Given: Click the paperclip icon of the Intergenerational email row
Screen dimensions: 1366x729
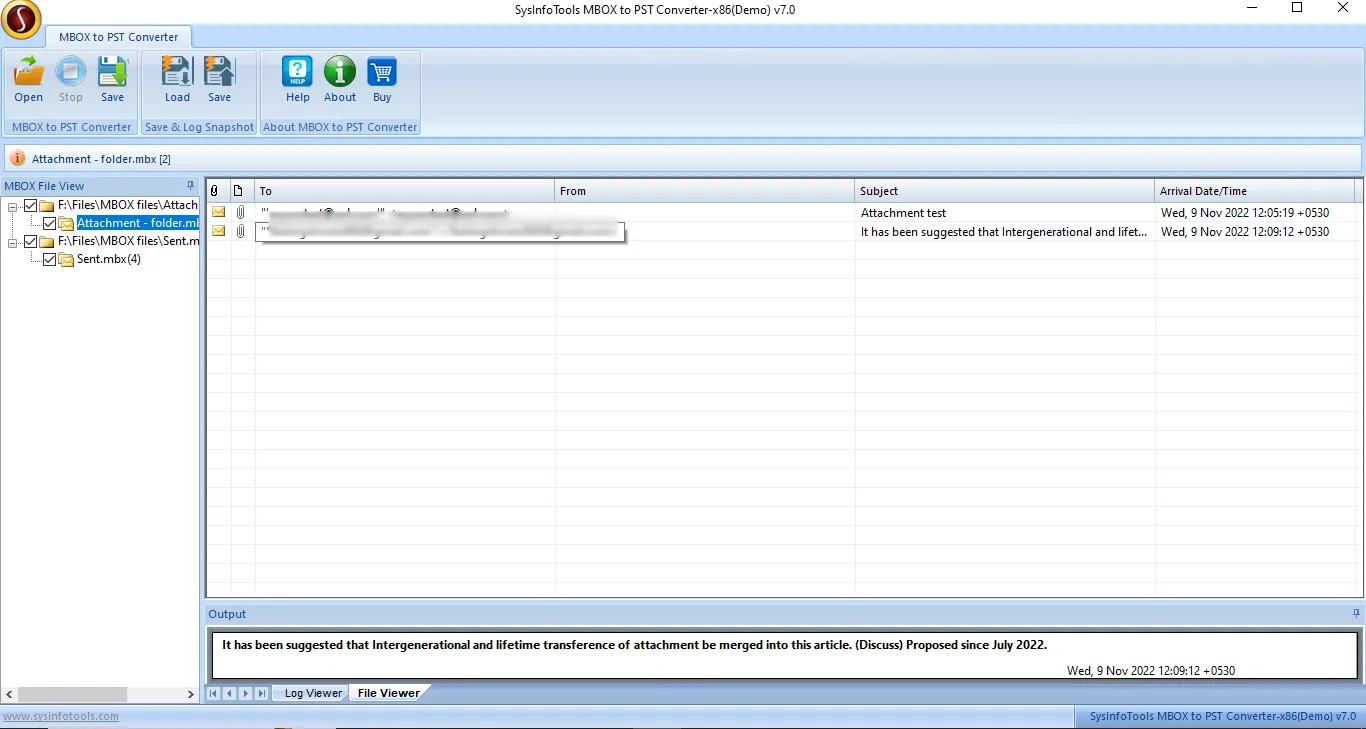Looking at the screenshot, I should pyautogui.click(x=240, y=232).
